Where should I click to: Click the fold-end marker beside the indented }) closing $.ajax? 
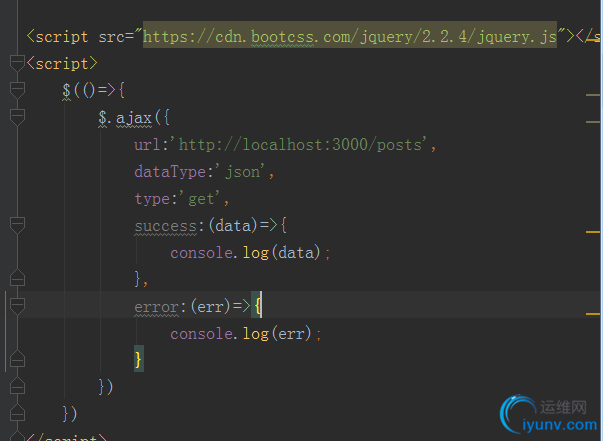pyautogui.click(x=17, y=386)
